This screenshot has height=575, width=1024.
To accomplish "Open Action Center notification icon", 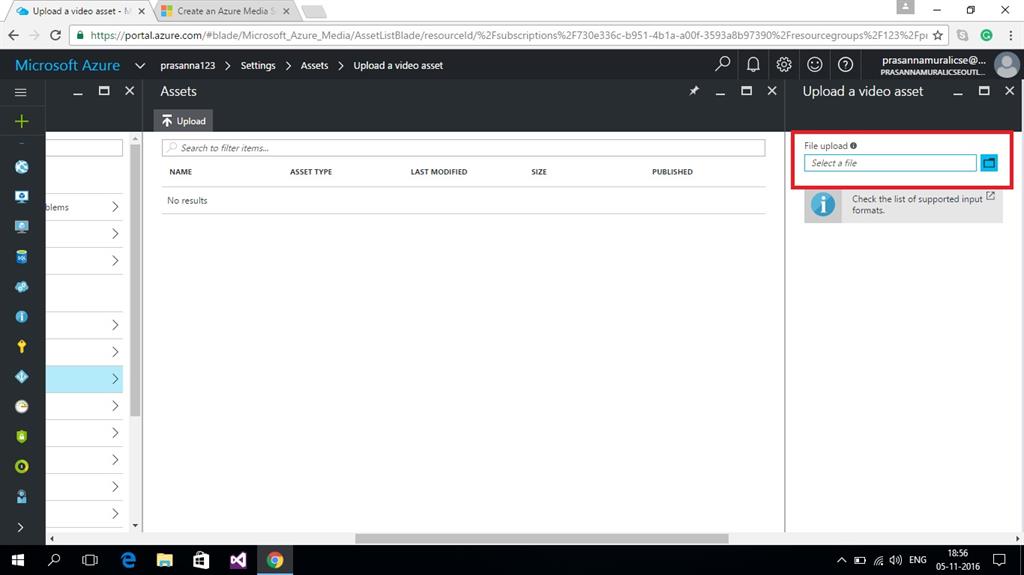I will click(x=999, y=560).
